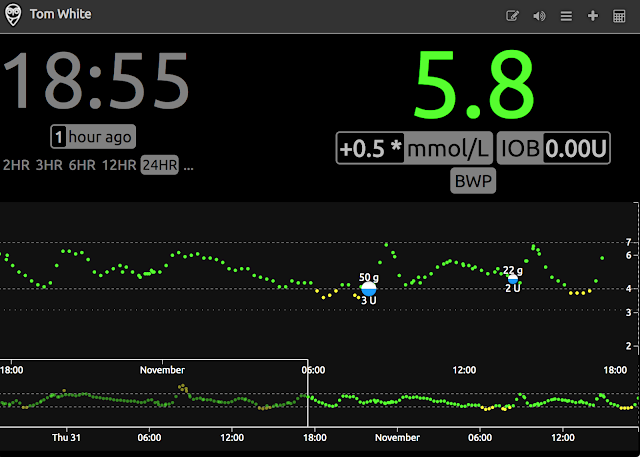Image resolution: width=640 pixels, height=457 pixels.
Task: Click the 50 g 3 U treatment marker
Action: point(369,289)
